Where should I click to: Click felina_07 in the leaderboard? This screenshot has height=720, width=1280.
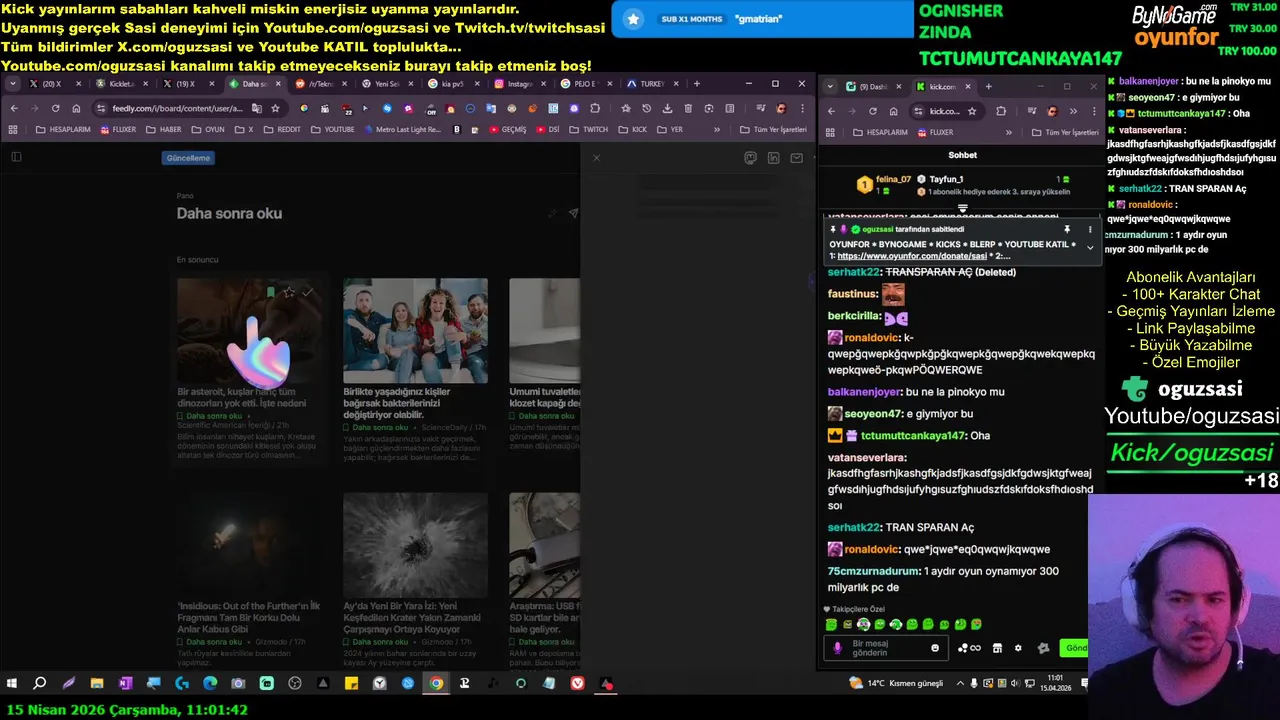pos(893,180)
